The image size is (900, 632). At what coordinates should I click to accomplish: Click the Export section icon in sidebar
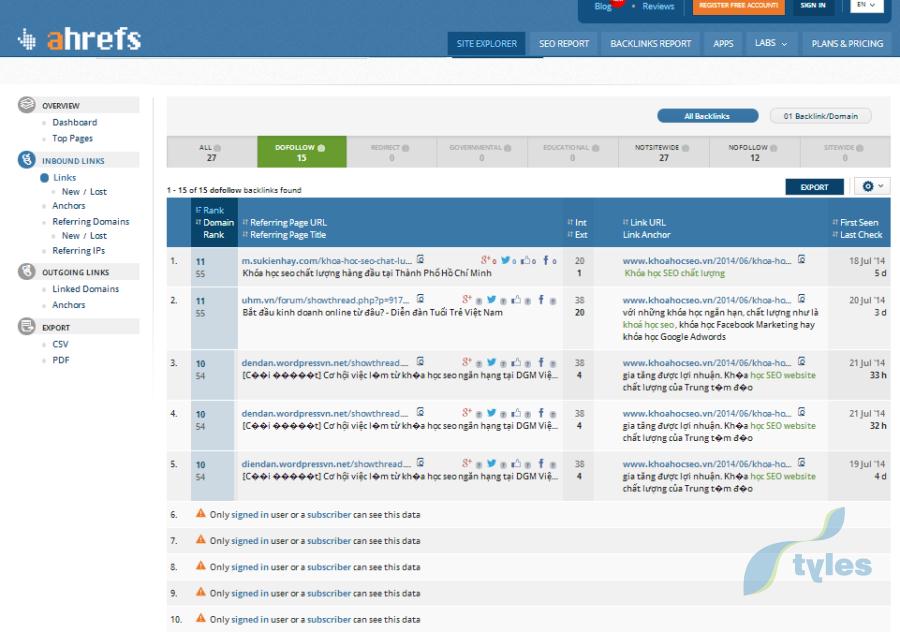(x=26, y=326)
